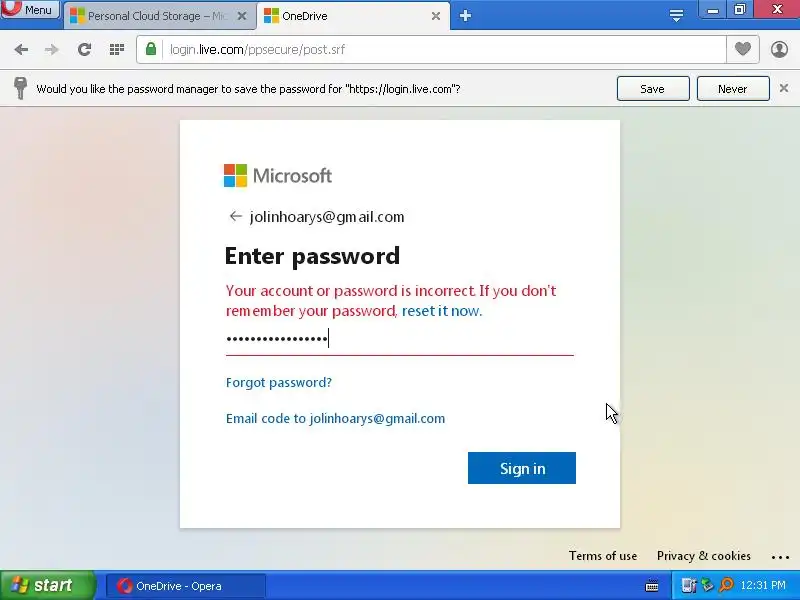The height and width of the screenshot is (600, 800).
Task: Open the Opera Menu button
Action: 30,9
